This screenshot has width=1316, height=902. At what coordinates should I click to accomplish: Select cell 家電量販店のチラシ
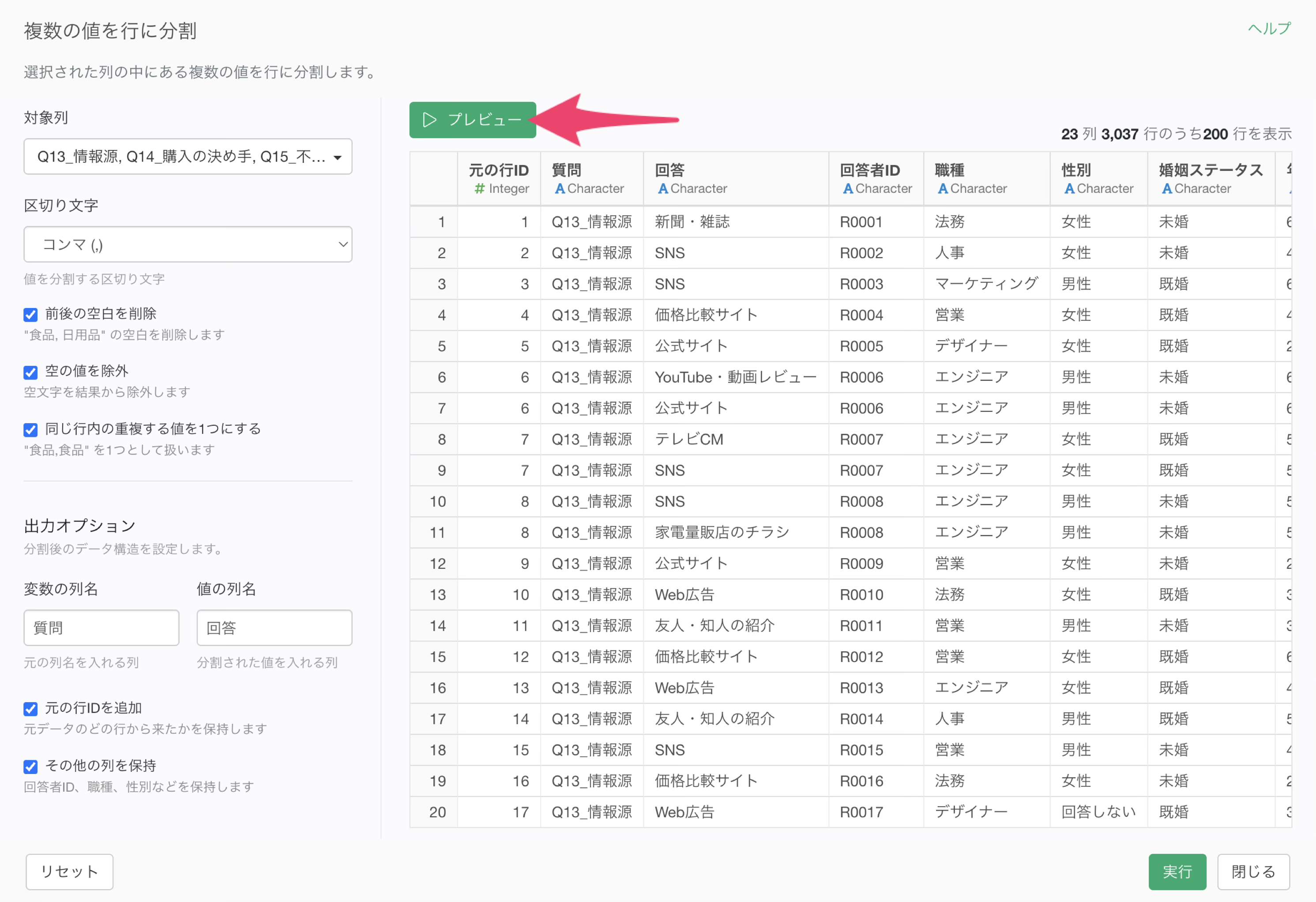(736, 532)
